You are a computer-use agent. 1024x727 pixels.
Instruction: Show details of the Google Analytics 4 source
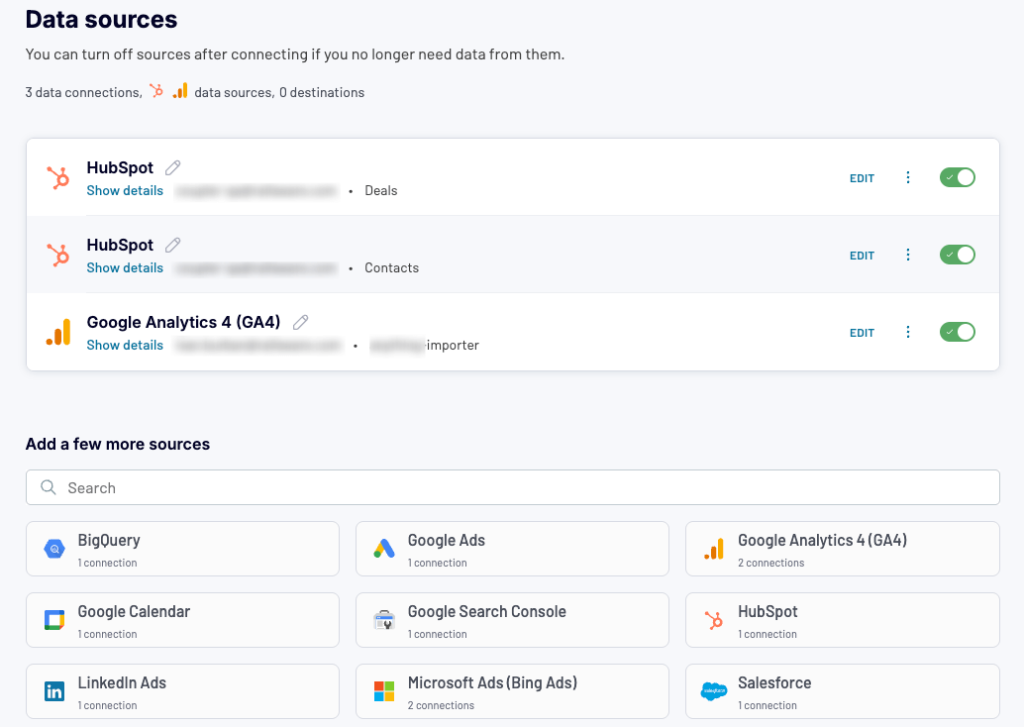125,345
